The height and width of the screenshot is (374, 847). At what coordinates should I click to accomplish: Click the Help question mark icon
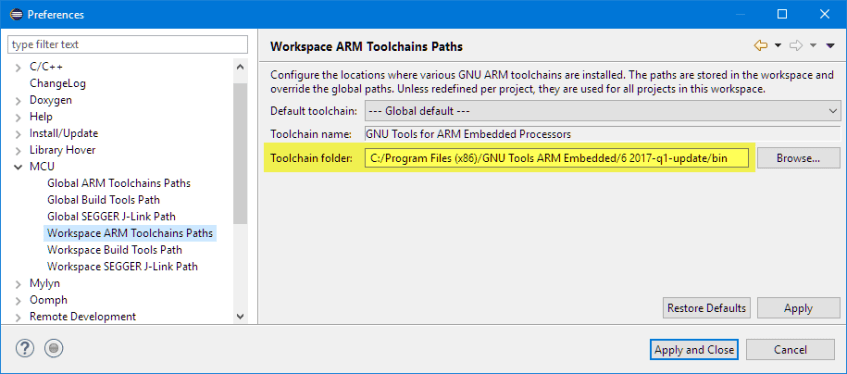click(25, 349)
